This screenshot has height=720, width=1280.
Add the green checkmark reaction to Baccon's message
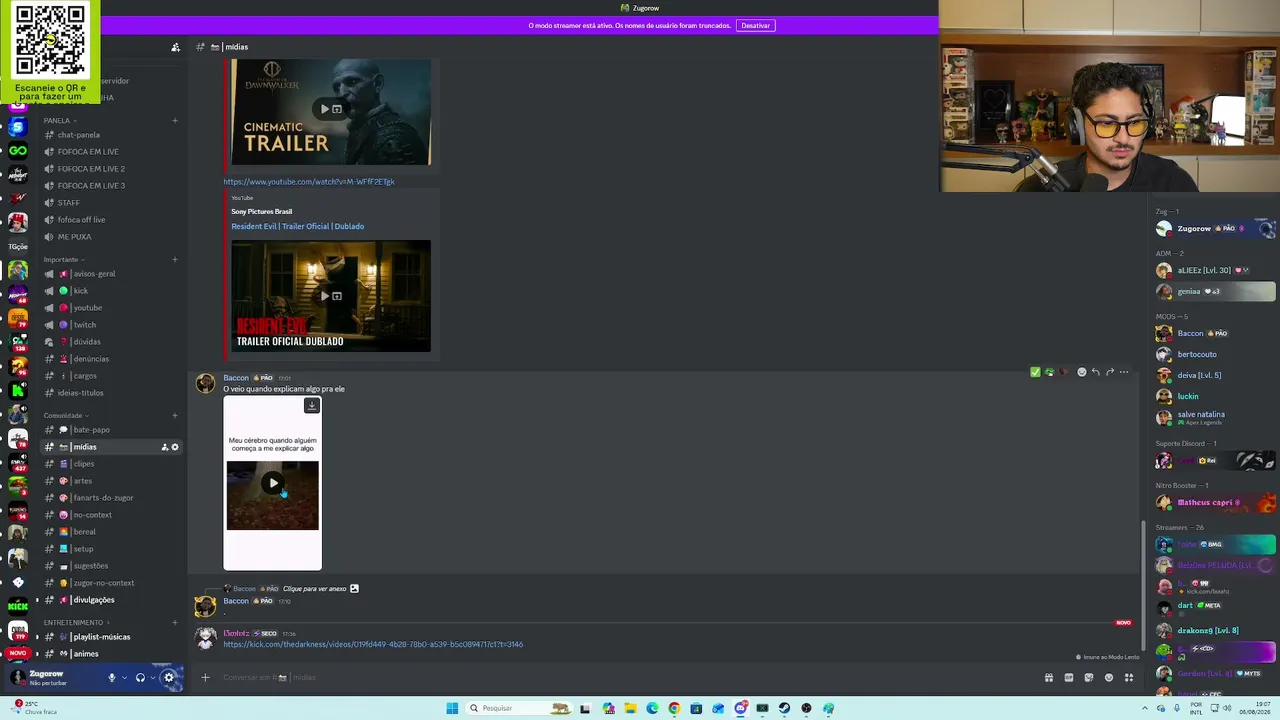[1035, 372]
